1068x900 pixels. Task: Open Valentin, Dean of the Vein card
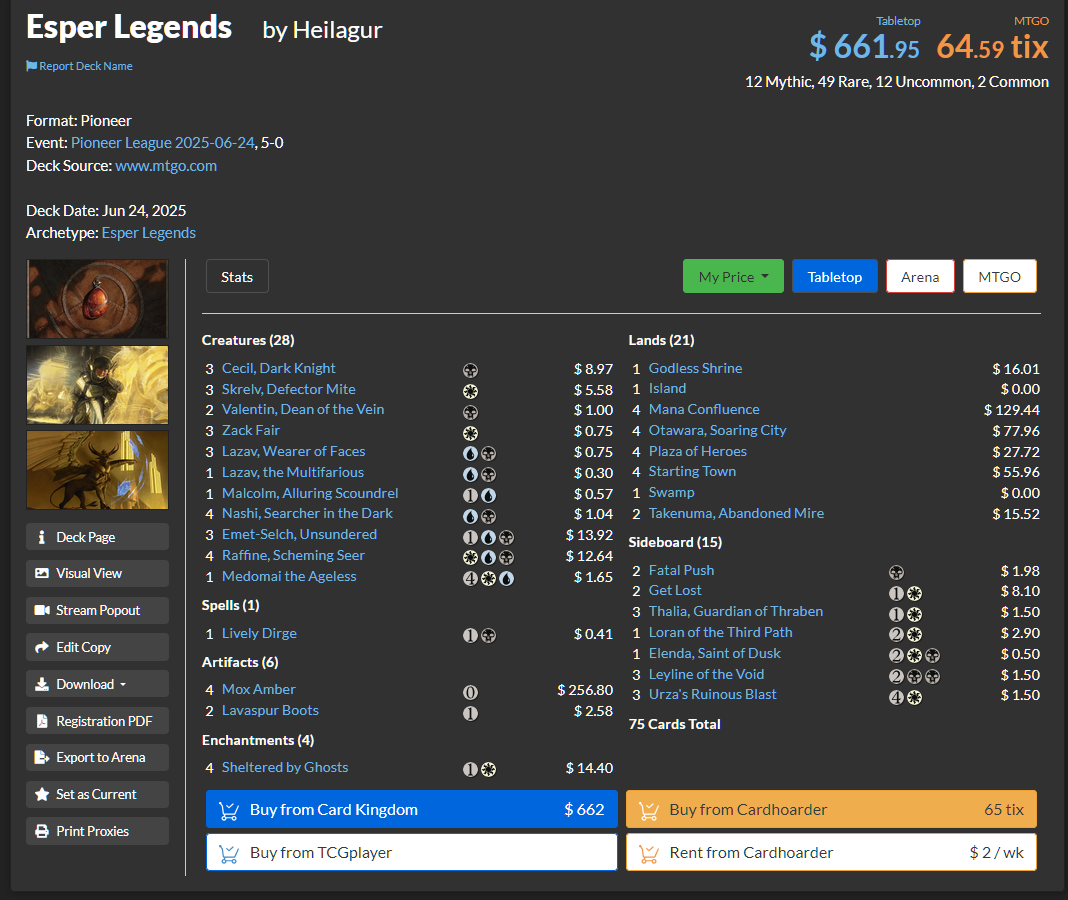tap(303, 409)
